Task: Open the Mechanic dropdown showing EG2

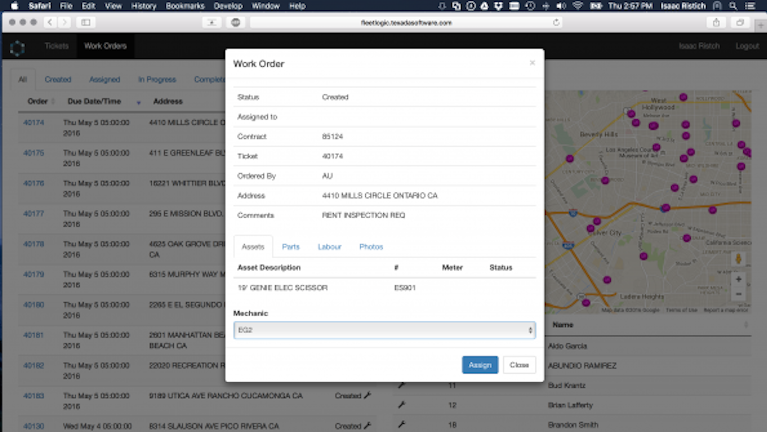Action: pos(384,330)
